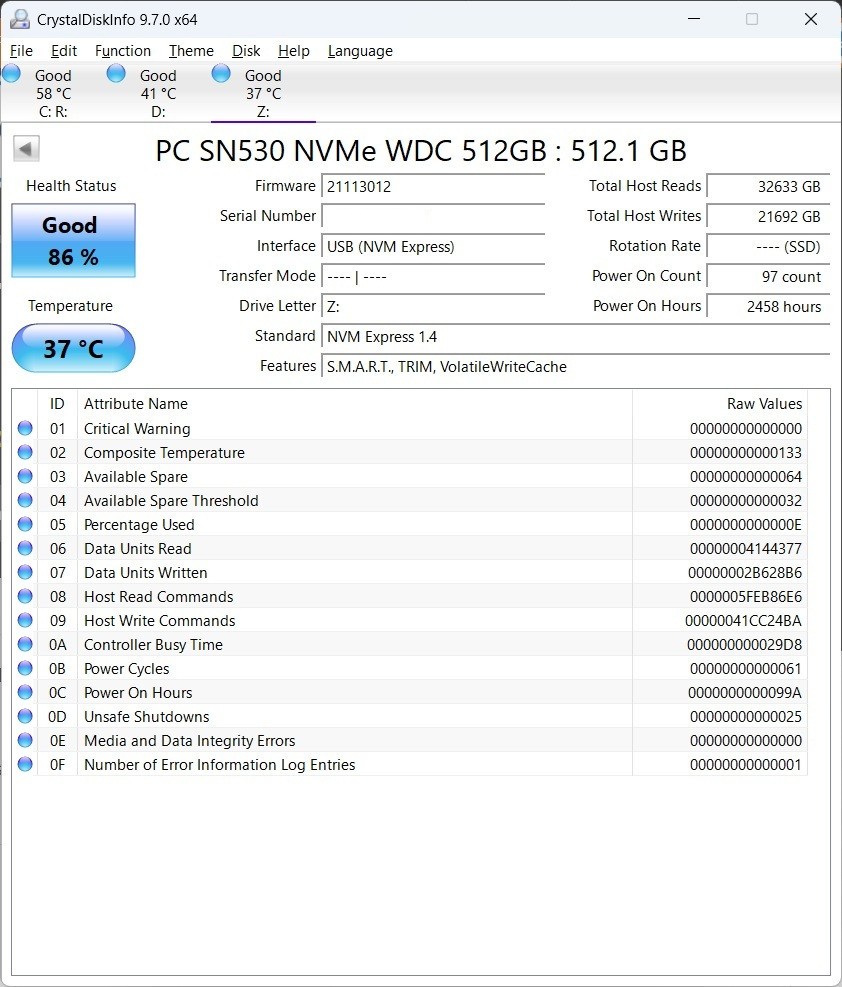Click the ID column header
842x987 pixels.
[x=57, y=403]
